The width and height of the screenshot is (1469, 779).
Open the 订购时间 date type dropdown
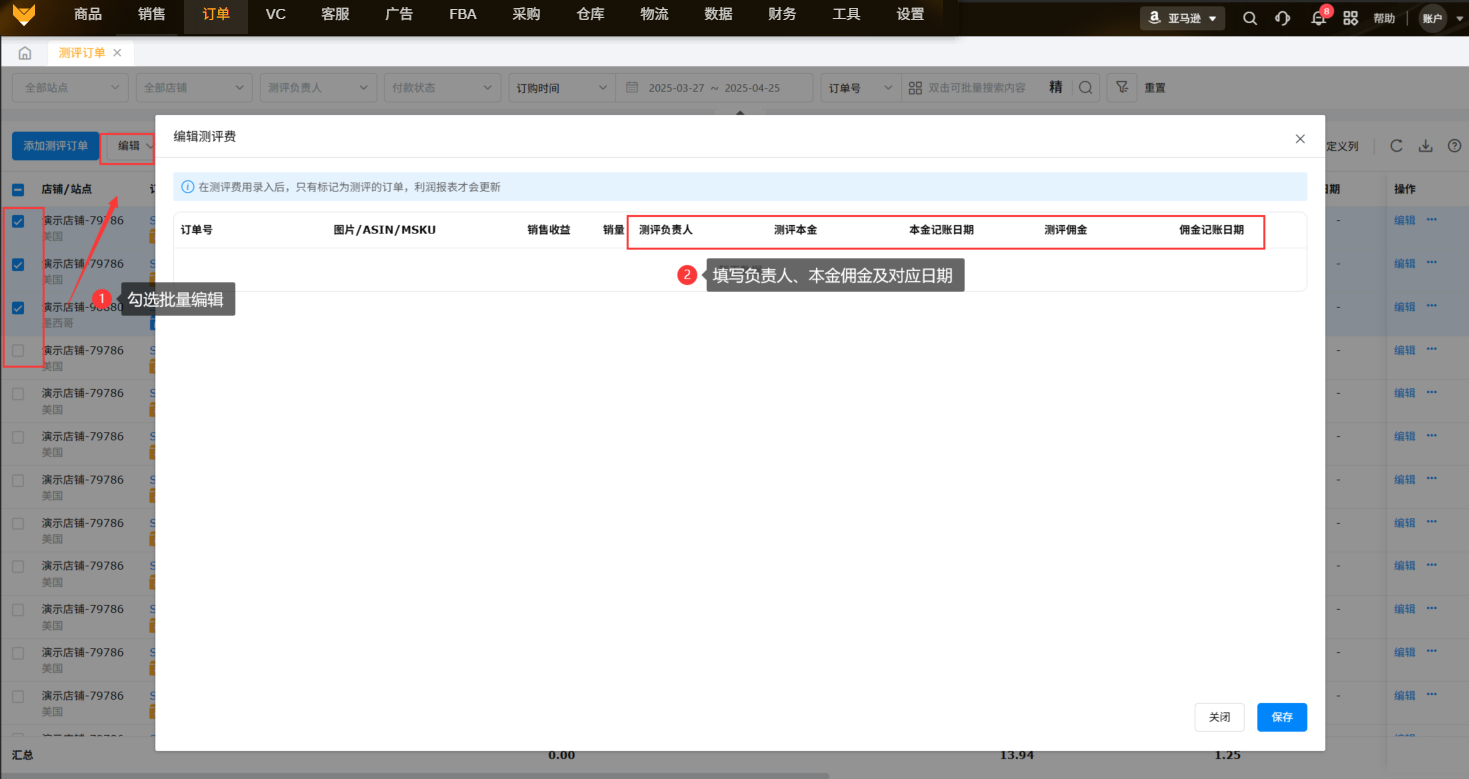[562, 88]
